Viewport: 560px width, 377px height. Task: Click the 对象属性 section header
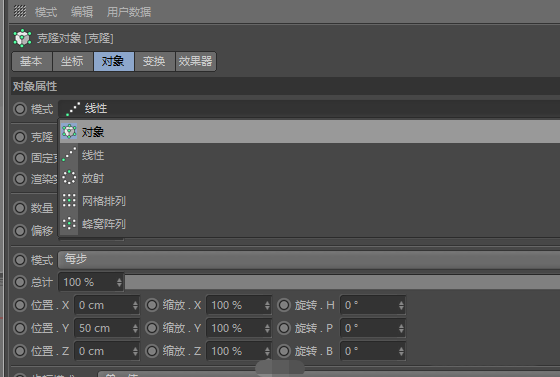point(285,86)
